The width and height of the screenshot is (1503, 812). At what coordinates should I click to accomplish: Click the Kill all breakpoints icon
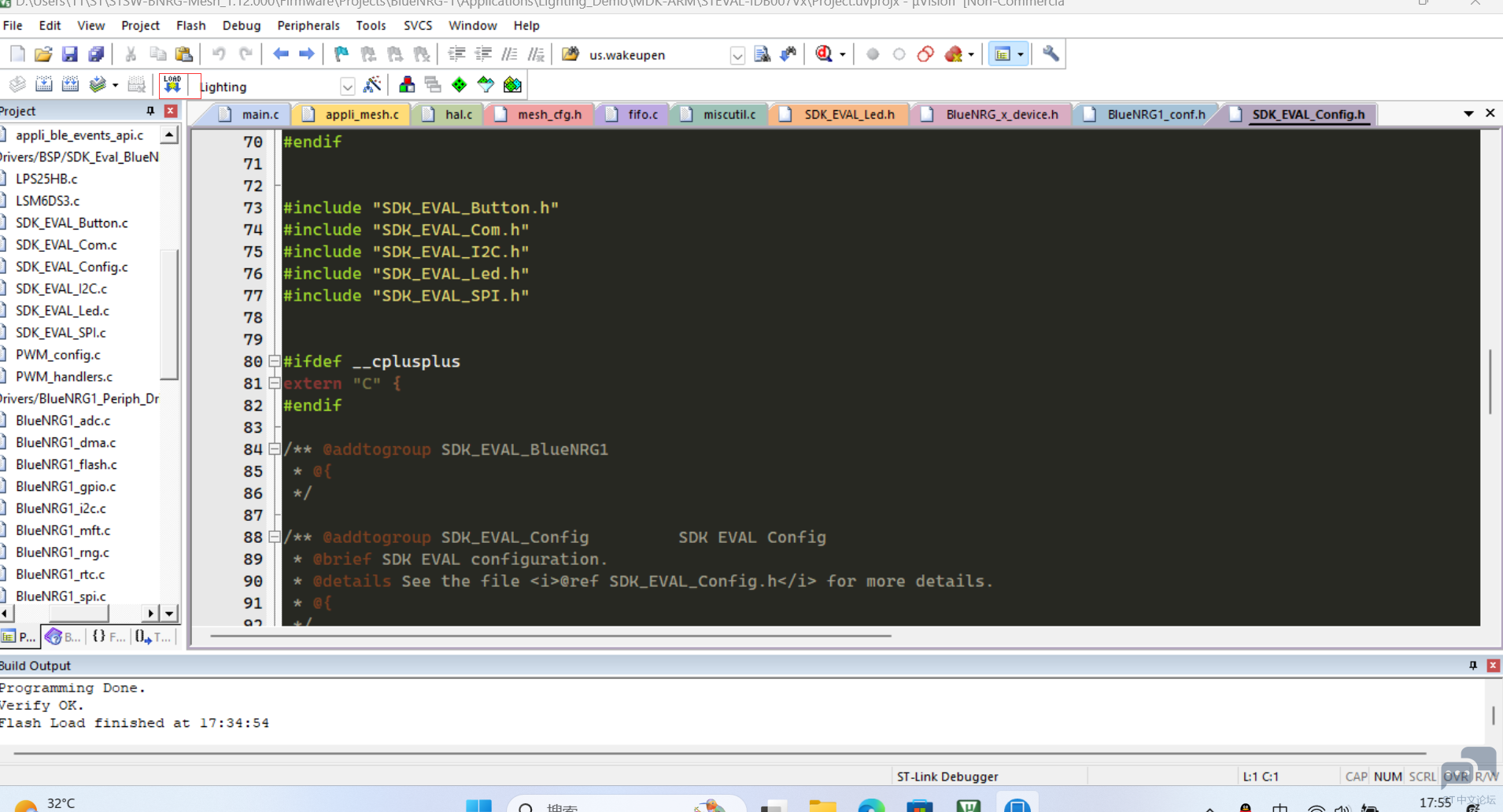coord(954,54)
